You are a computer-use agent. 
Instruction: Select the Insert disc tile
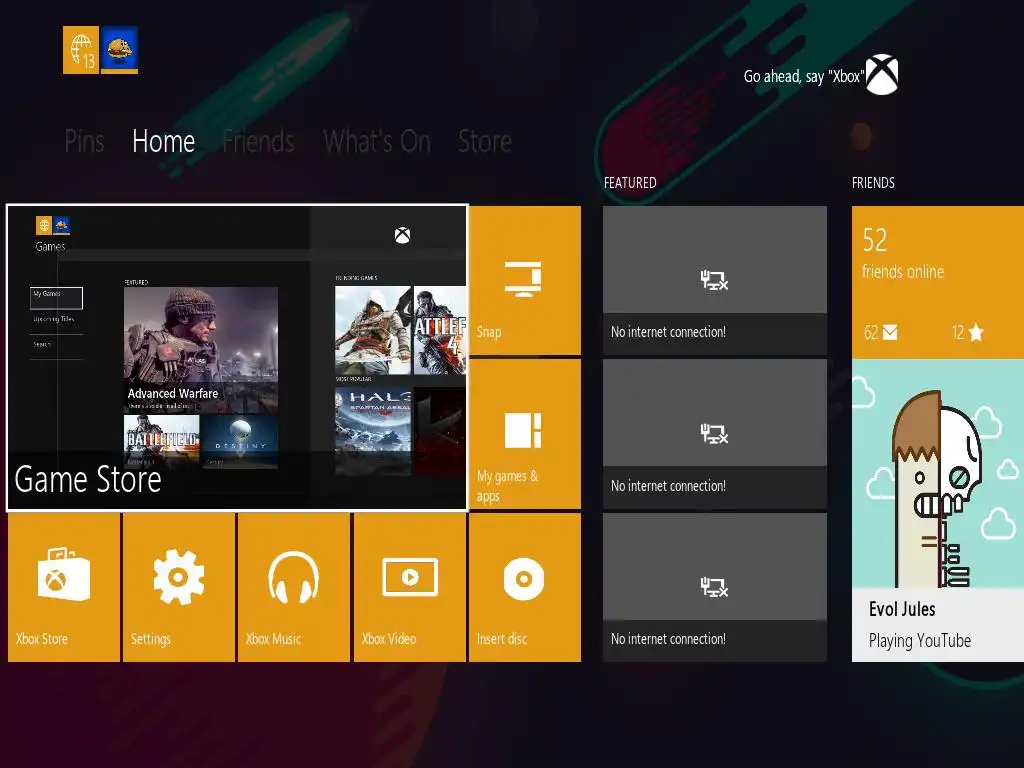525,587
